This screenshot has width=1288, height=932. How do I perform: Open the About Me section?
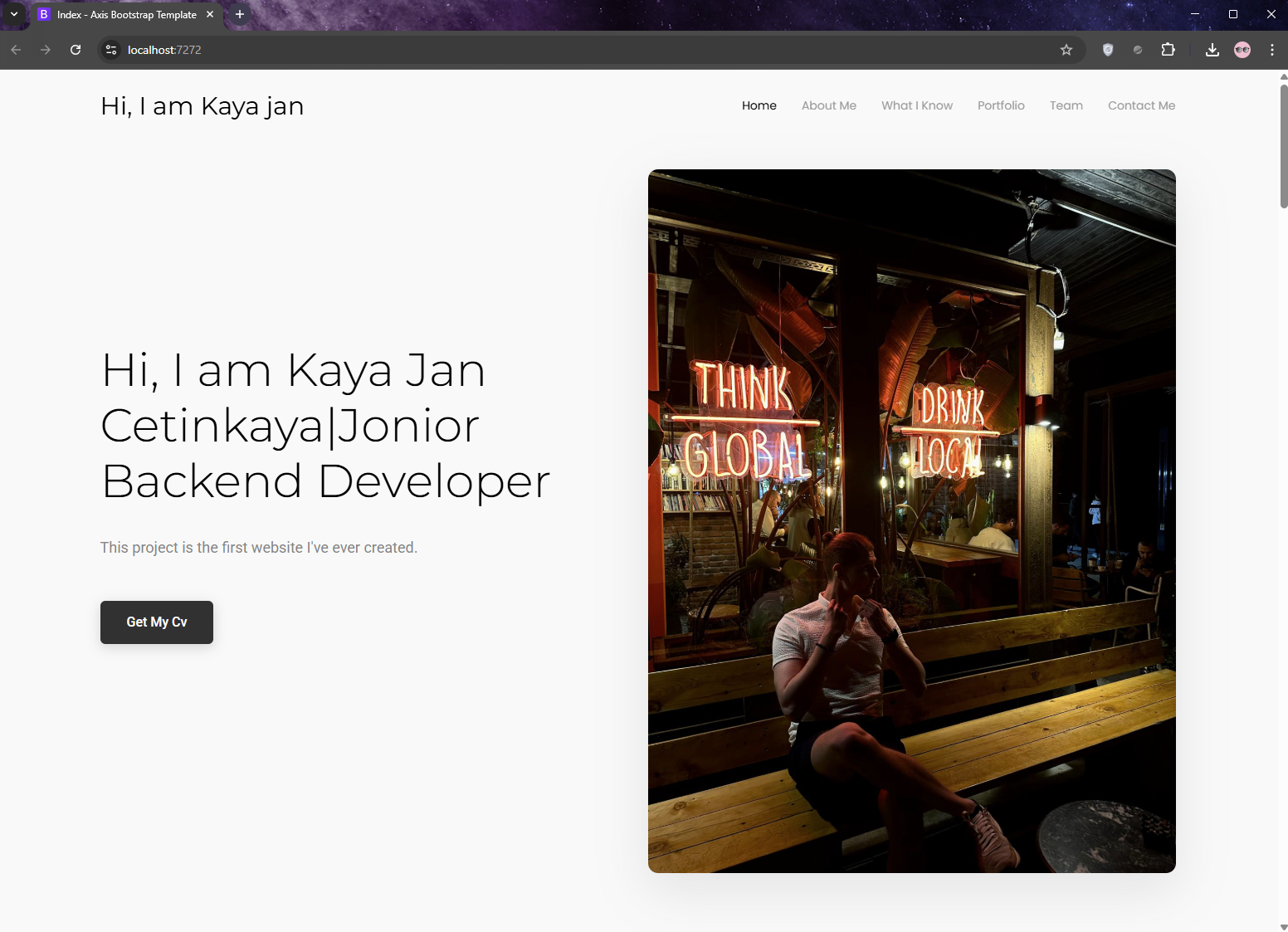(x=828, y=105)
